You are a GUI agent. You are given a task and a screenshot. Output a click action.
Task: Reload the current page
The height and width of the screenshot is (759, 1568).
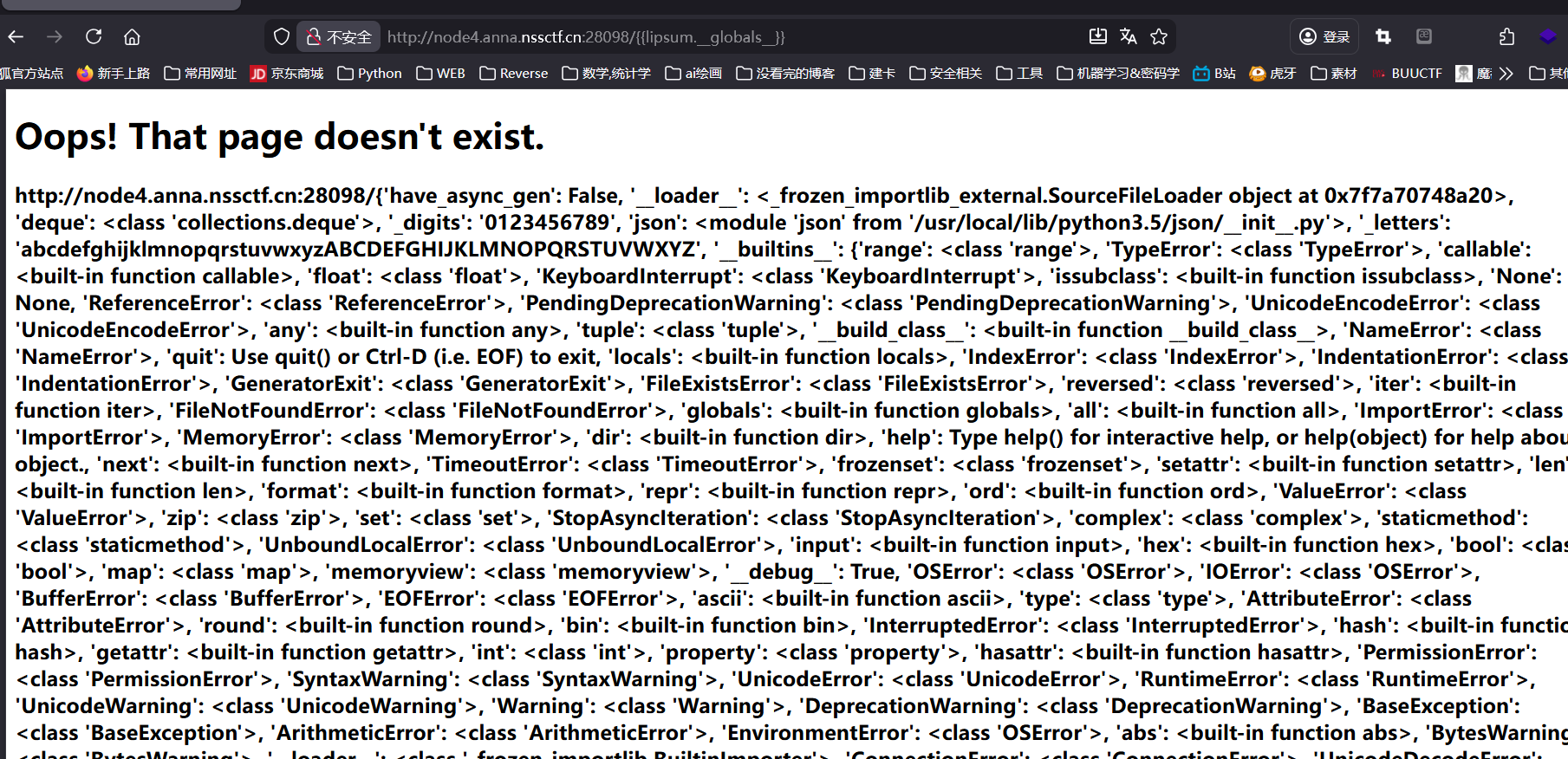[94, 36]
